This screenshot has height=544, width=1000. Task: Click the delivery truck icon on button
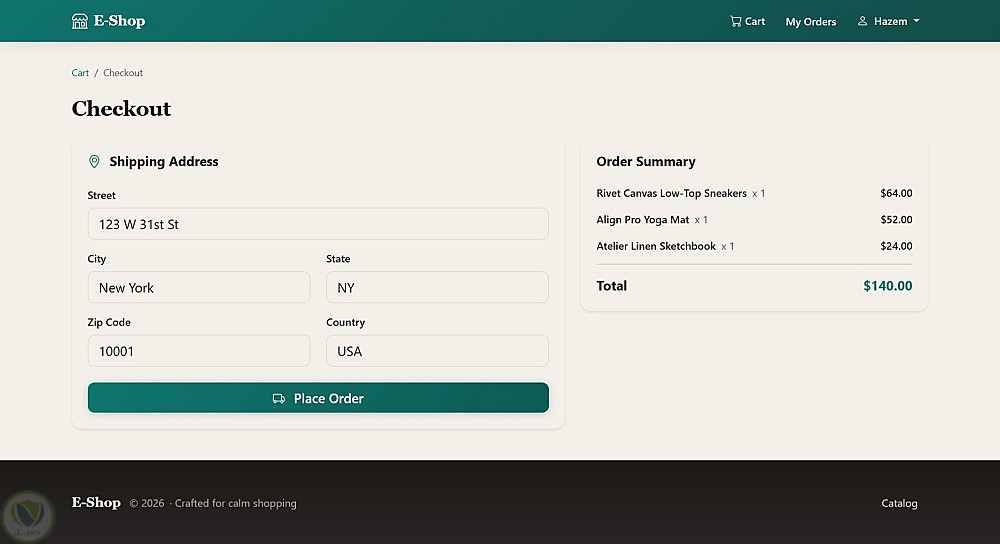(279, 398)
